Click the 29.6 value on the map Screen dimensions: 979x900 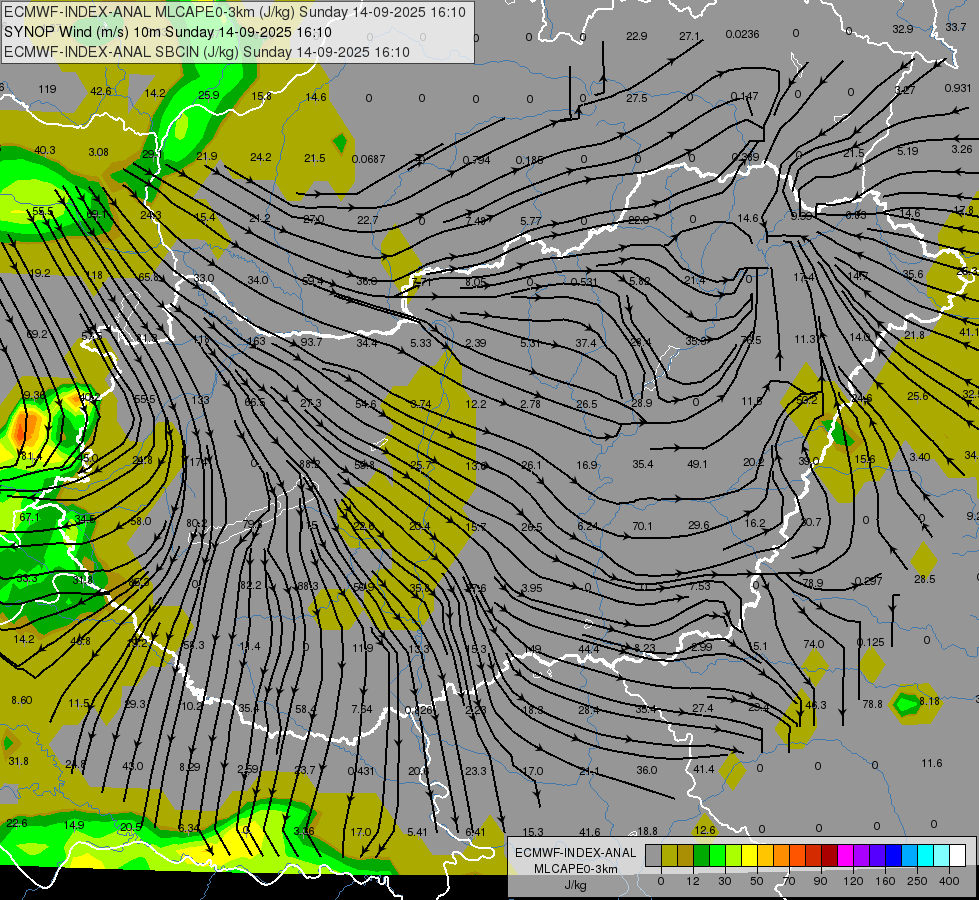pos(698,525)
